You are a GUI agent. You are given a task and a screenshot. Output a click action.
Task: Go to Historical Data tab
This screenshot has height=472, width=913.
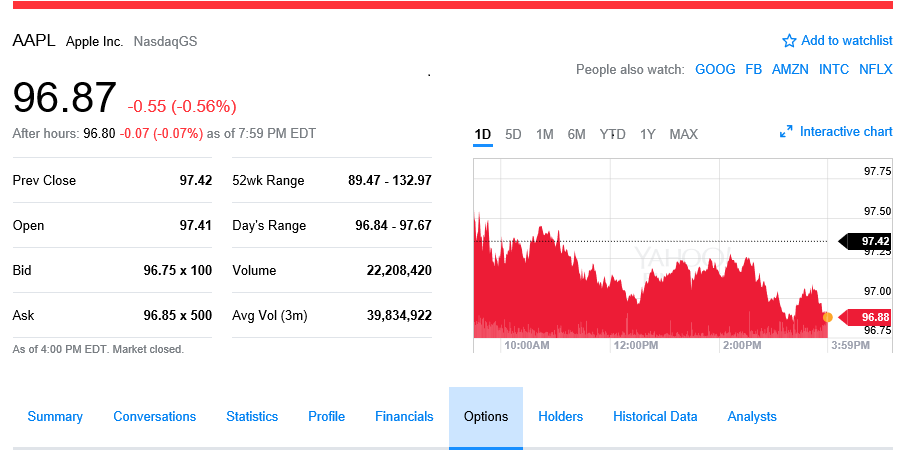point(655,417)
